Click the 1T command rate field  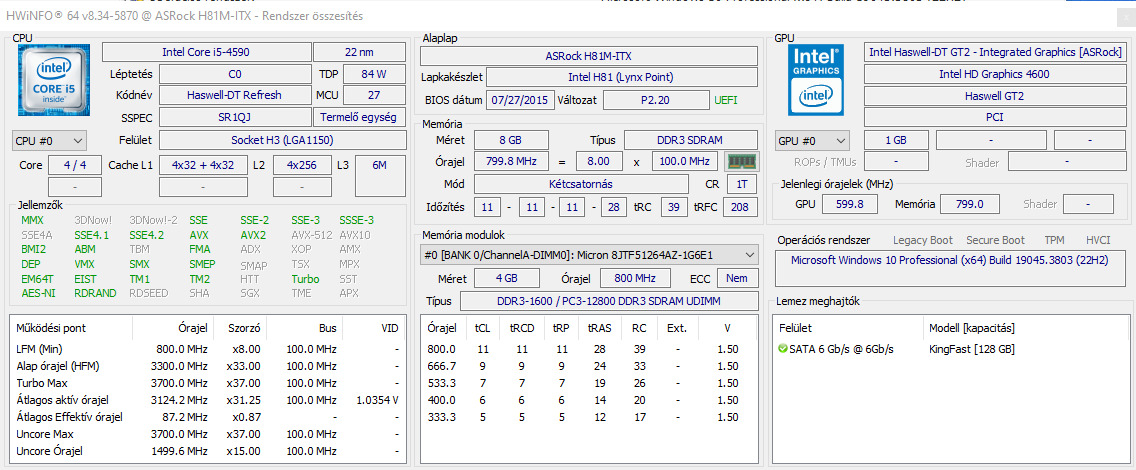pos(742,184)
